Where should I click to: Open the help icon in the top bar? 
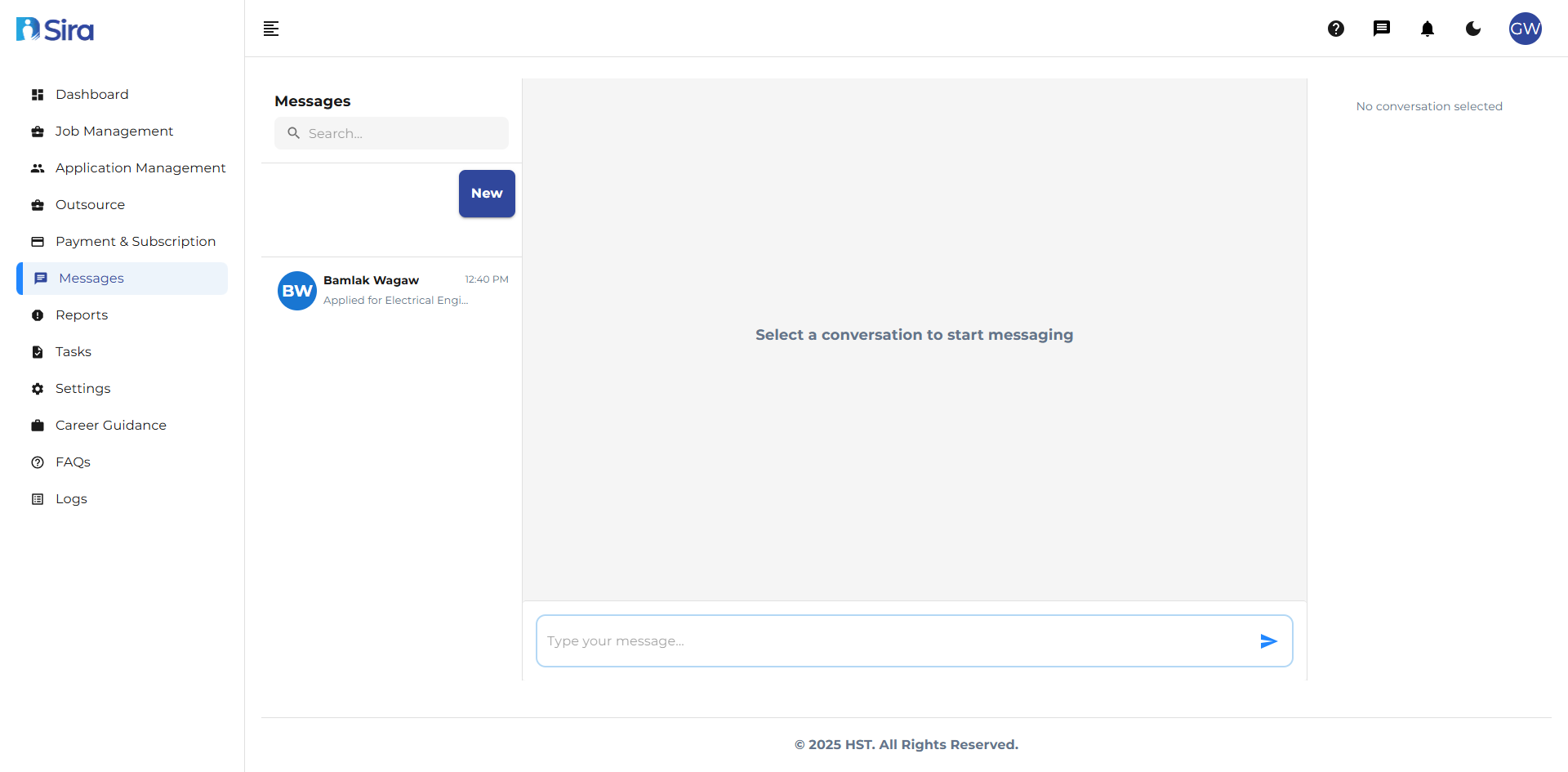[1336, 29]
